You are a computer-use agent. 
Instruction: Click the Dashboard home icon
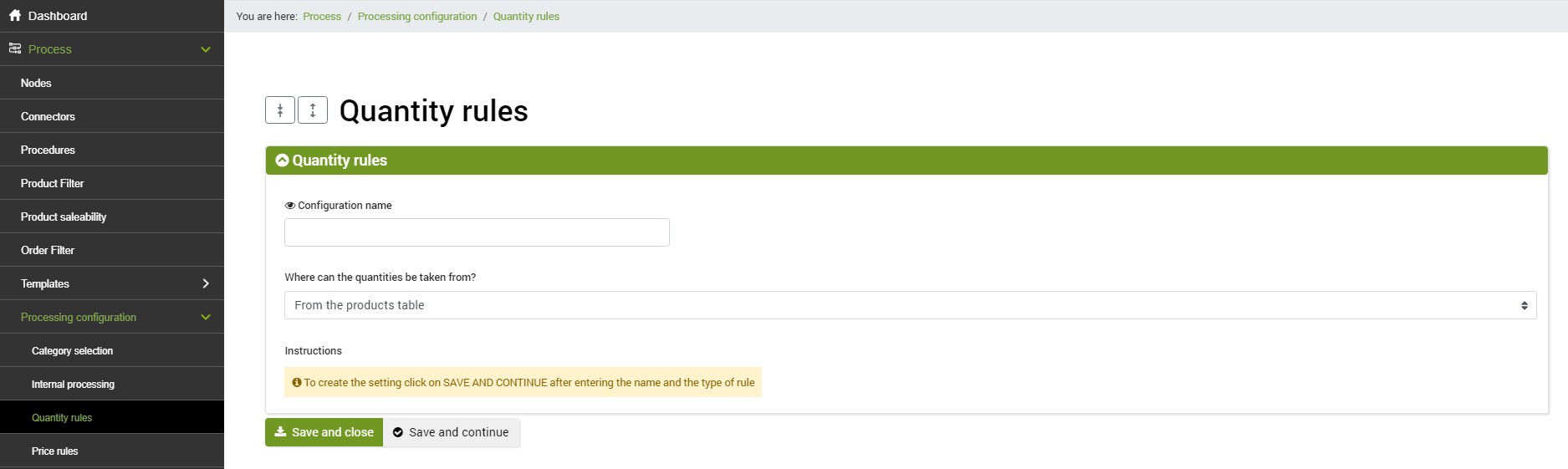point(15,15)
